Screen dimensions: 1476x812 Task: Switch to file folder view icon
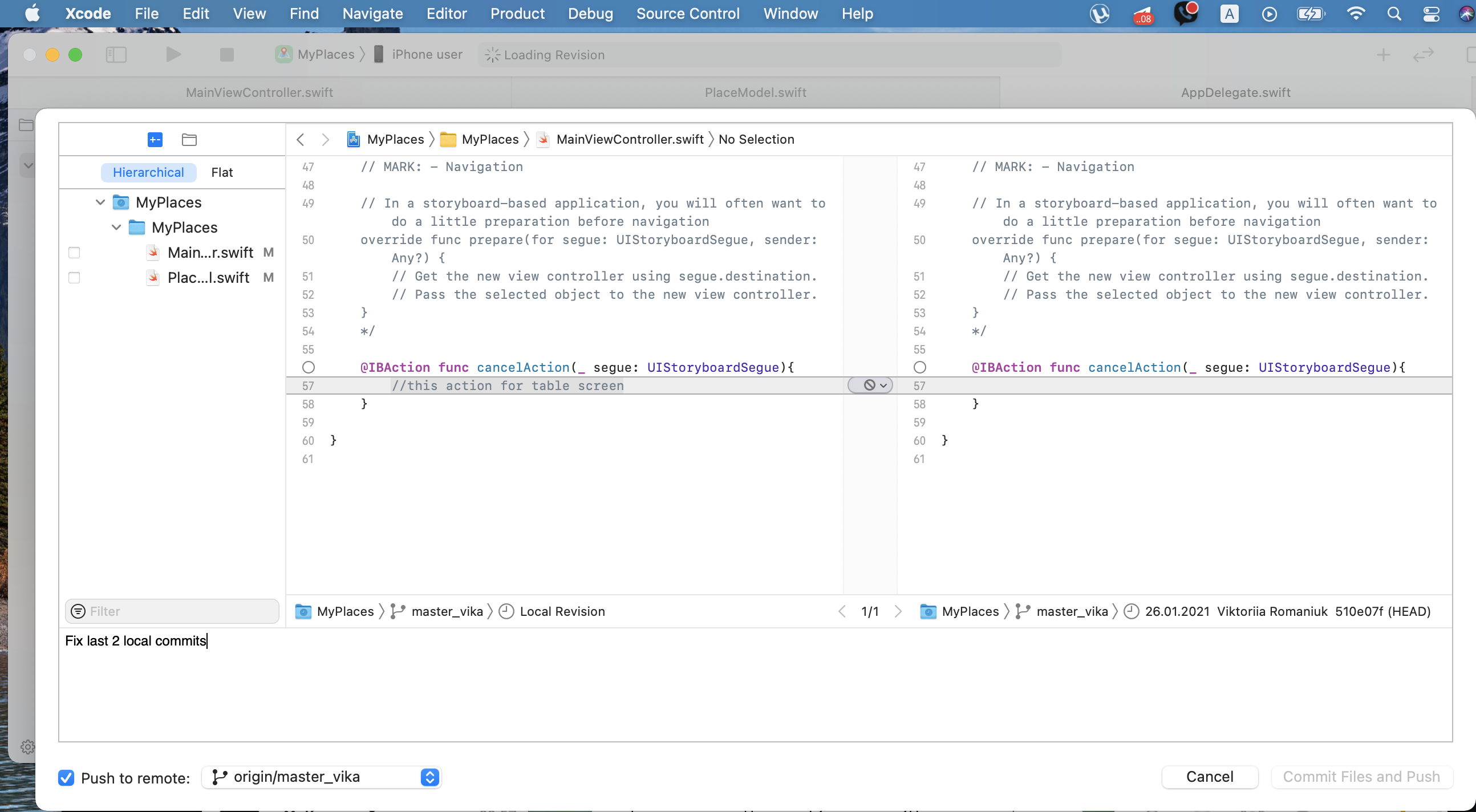point(189,139)
